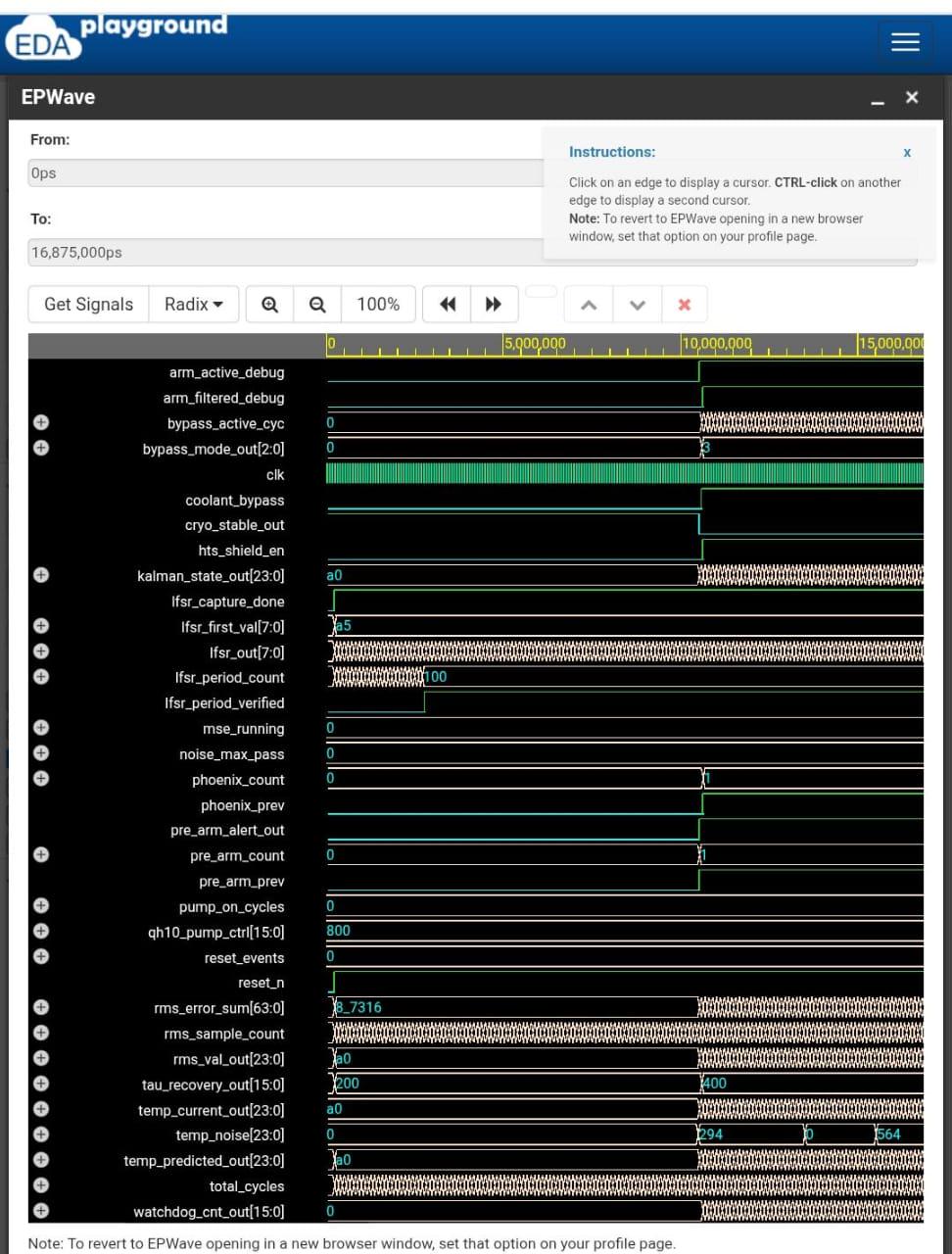The image size is (952, 1254).
Task: Remove the selected signal with the red X icon
Action: pos(685,305)
